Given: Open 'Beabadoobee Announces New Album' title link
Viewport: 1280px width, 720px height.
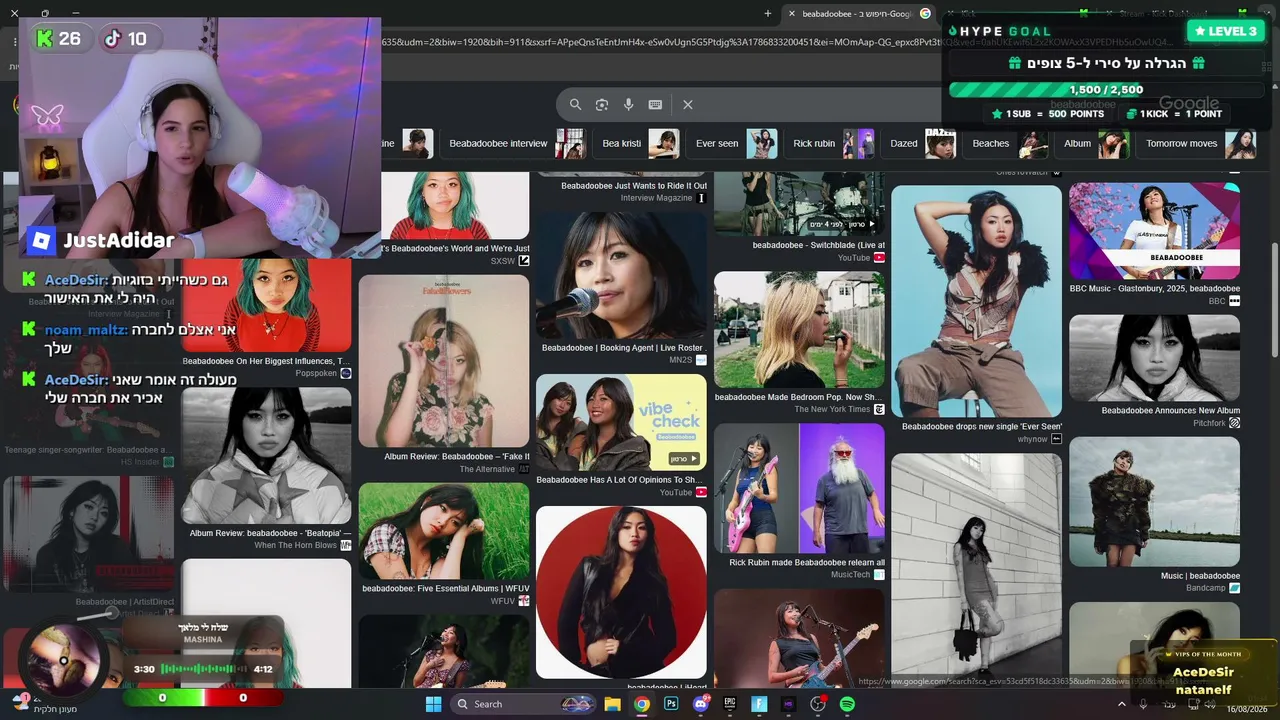Looking at the screenshot, I should click(1170, 410).
